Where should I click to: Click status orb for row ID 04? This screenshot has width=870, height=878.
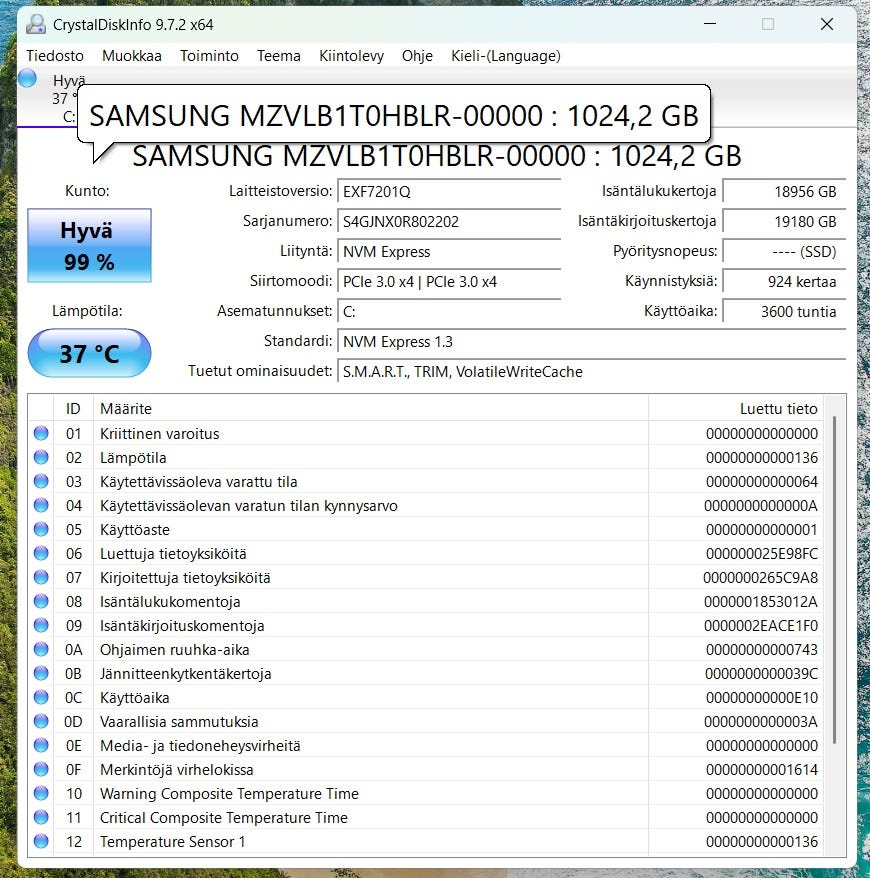coord(41,505)
